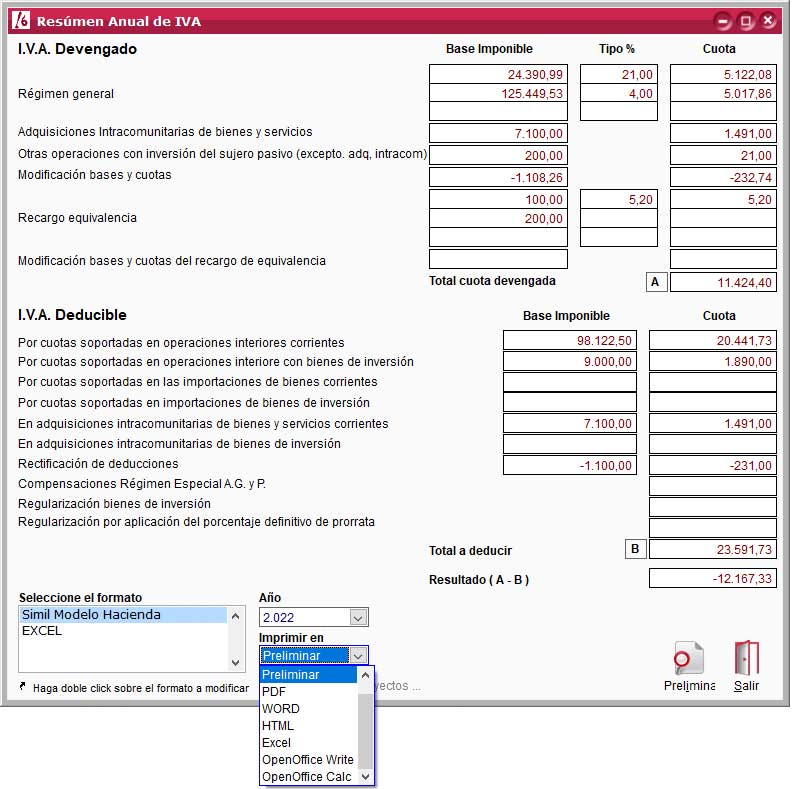This screenshot has width=792, height=789.
Task: Click the A label box
Action: pos(656,282)
